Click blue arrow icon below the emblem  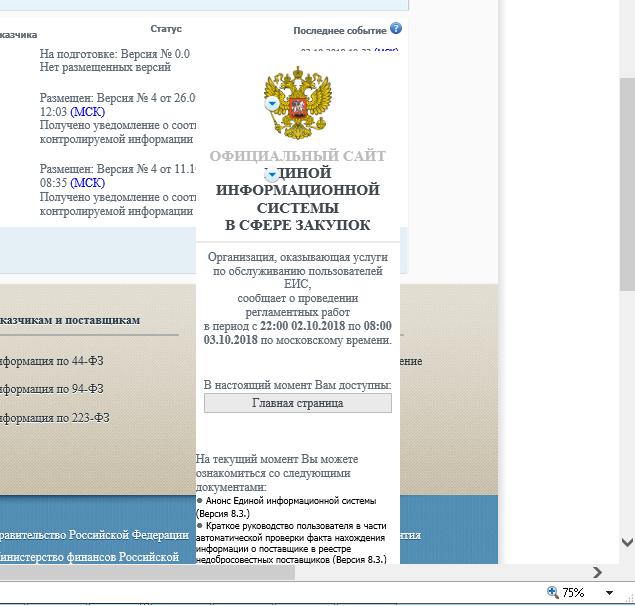point(268,174)
